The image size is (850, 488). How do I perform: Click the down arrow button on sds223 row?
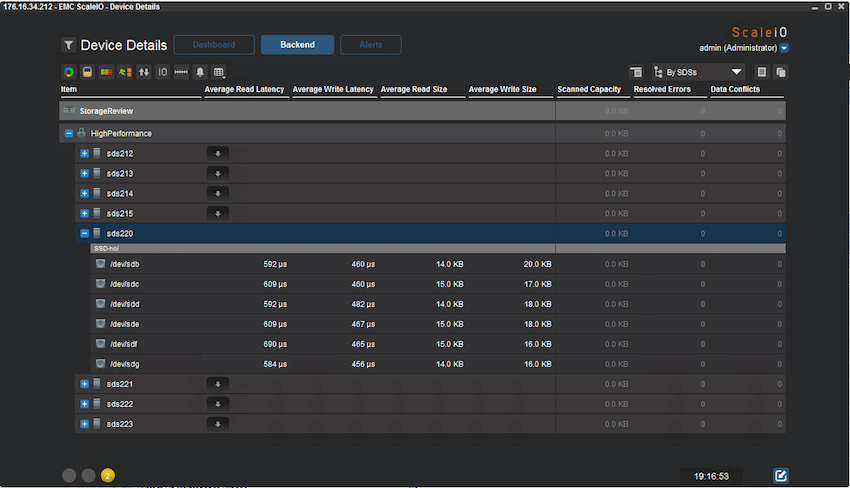pyautogui.click(x=218, y=424)
